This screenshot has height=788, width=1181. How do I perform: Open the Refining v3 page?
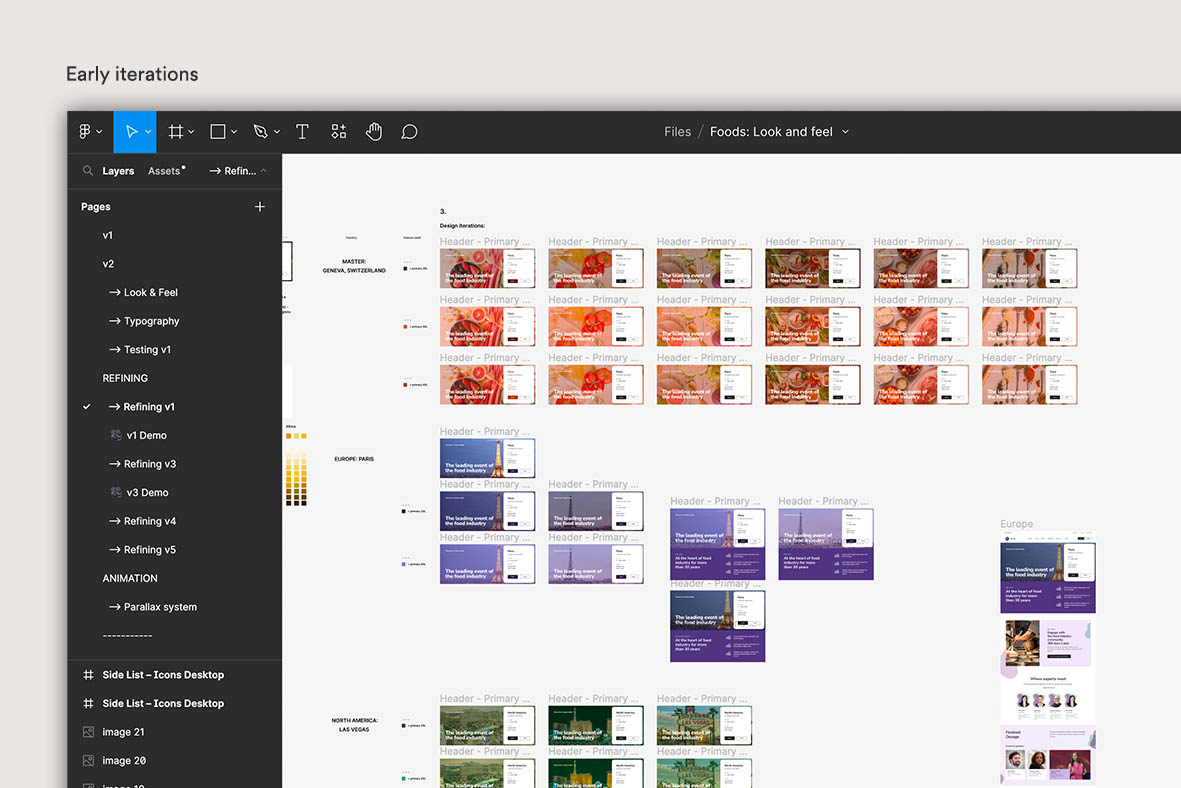click(x=142, y=464)
